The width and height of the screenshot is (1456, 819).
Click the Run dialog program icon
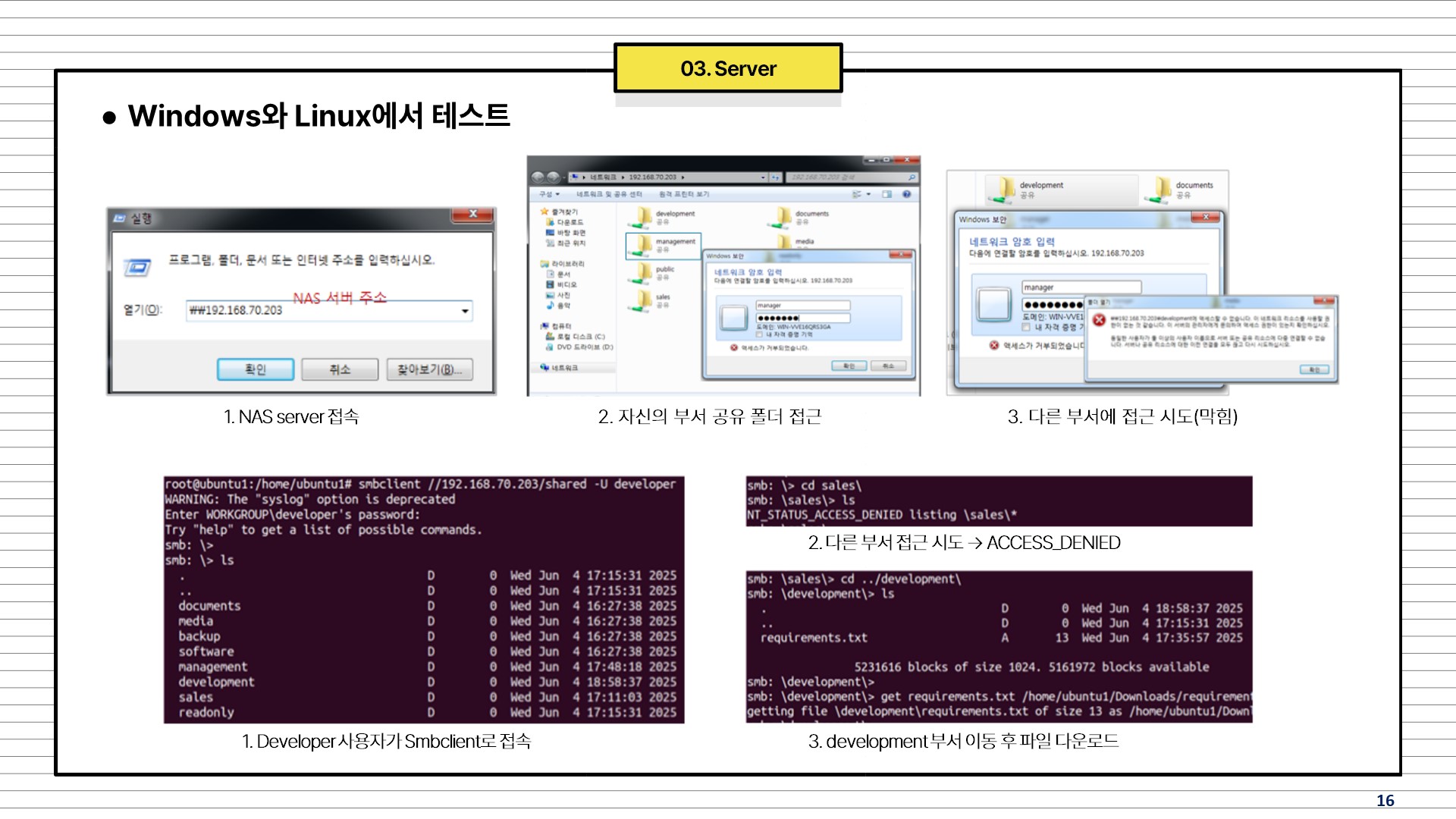[x=137, y=267]
